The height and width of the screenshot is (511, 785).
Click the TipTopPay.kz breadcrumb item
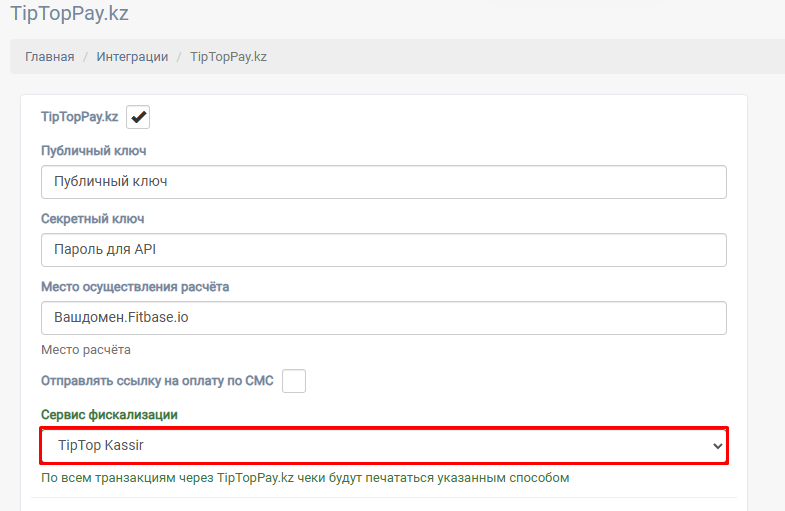pos(228,57)
